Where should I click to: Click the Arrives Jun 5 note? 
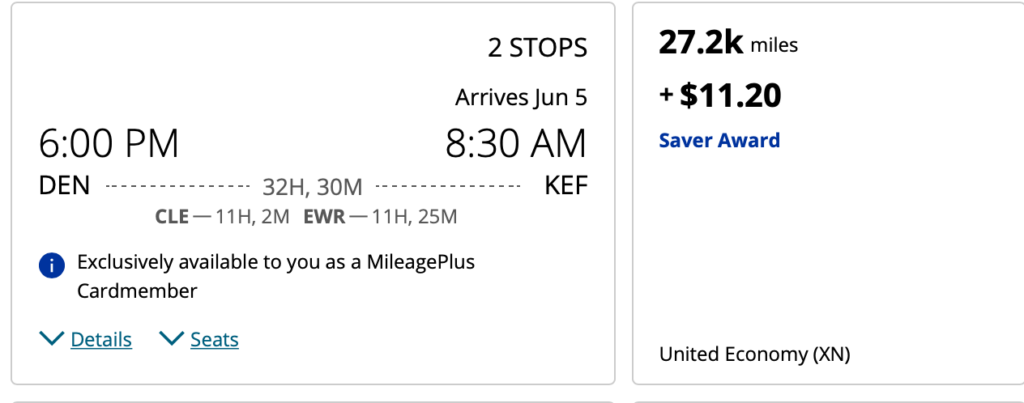[521, 97]
